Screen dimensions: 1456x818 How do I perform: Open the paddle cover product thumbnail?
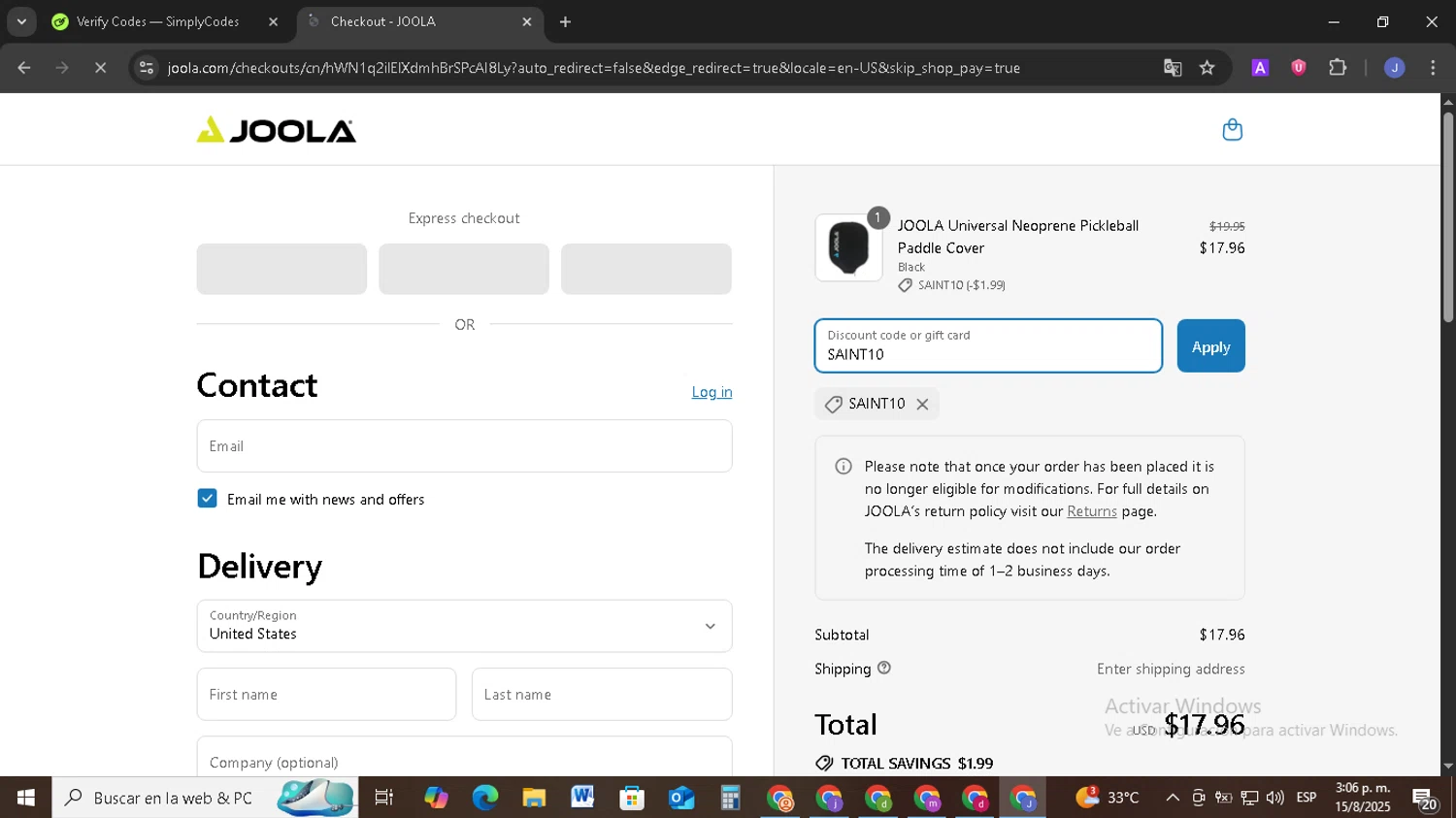(848, 247)
